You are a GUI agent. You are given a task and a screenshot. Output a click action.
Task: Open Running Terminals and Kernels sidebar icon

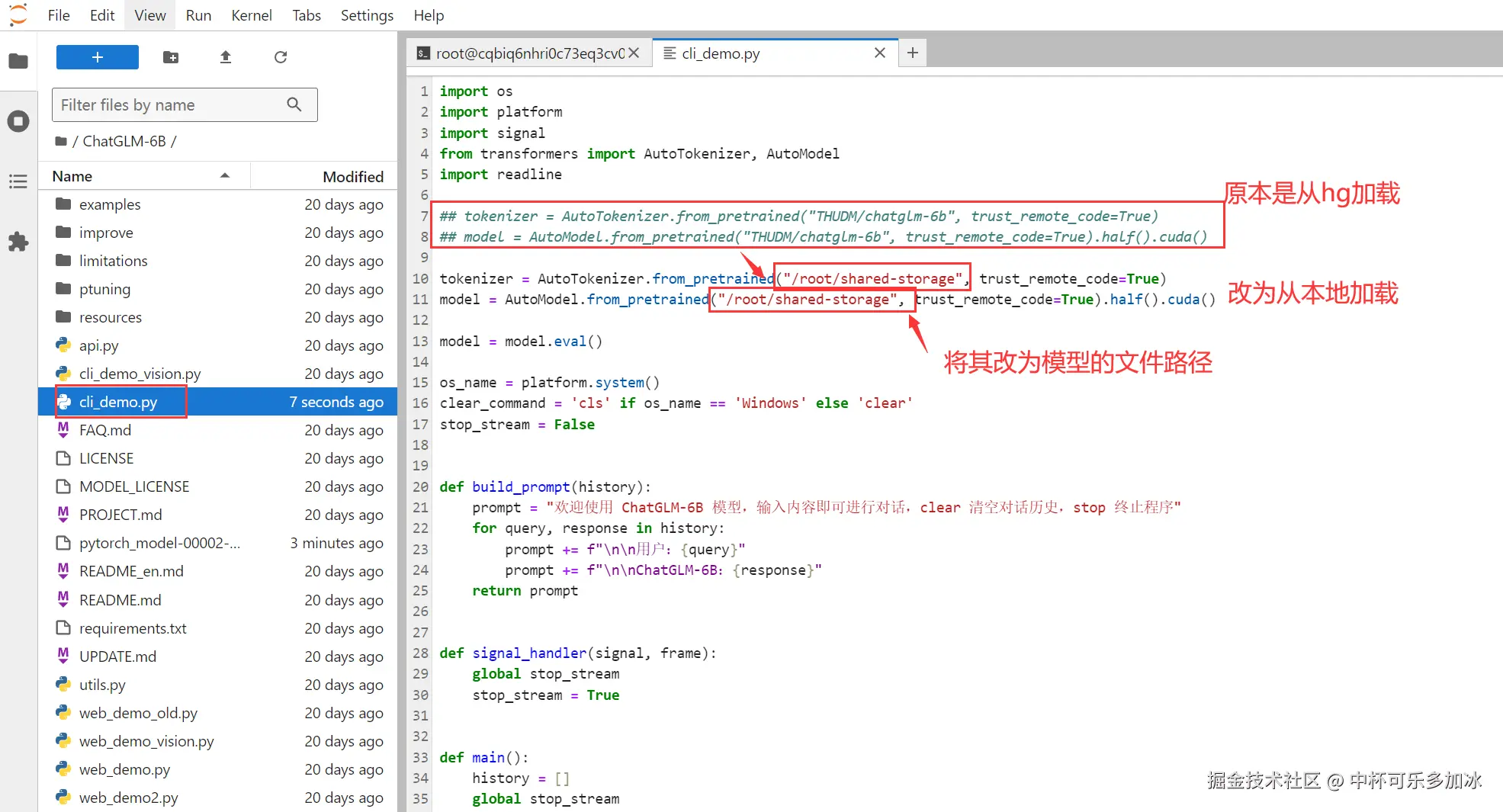pos(18,121)
